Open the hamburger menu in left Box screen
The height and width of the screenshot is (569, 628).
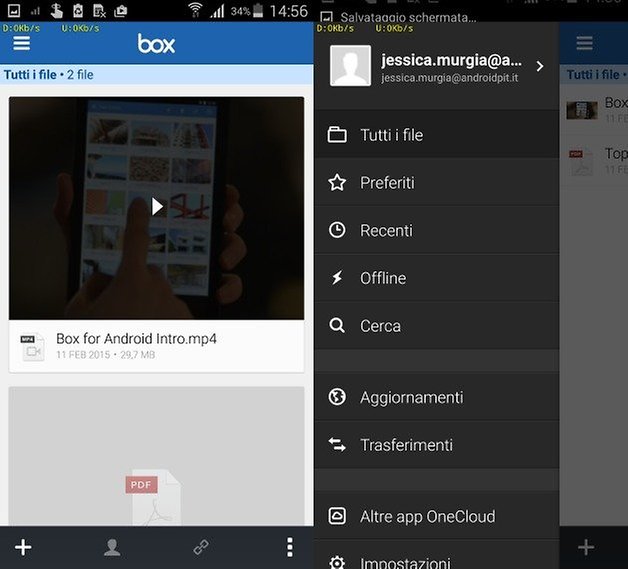22,43
